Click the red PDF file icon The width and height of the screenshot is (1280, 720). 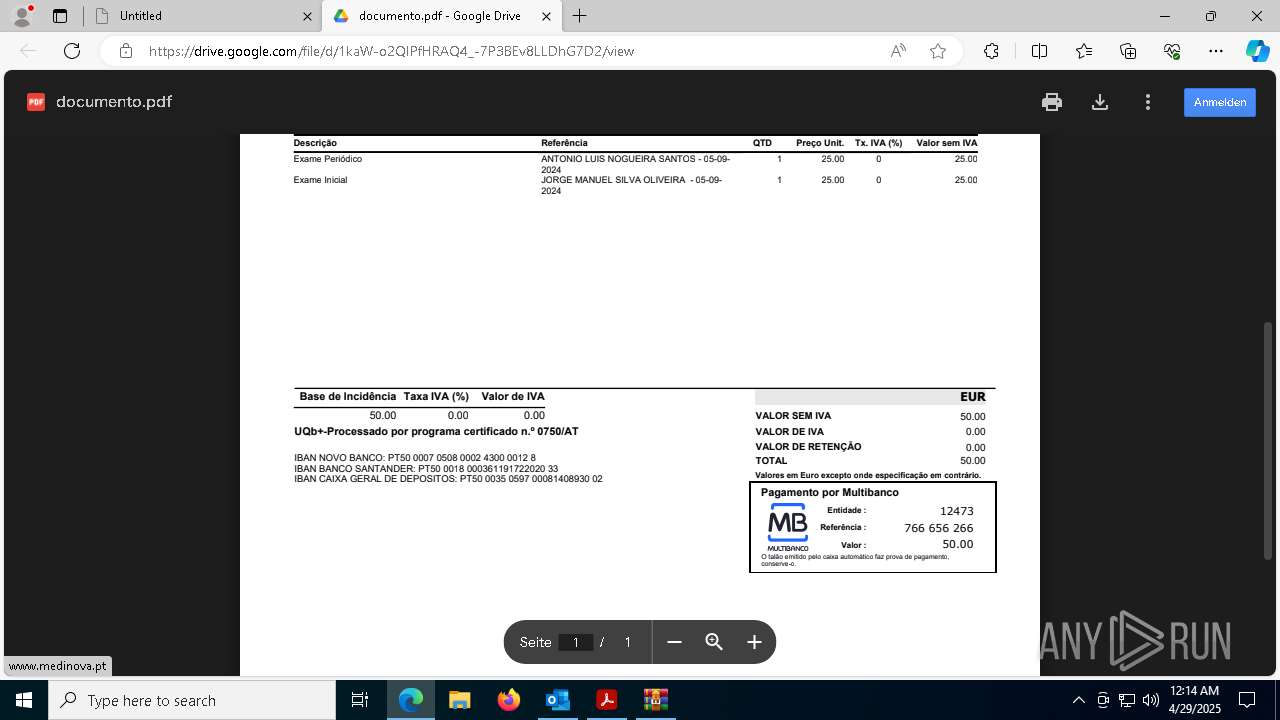36,102
